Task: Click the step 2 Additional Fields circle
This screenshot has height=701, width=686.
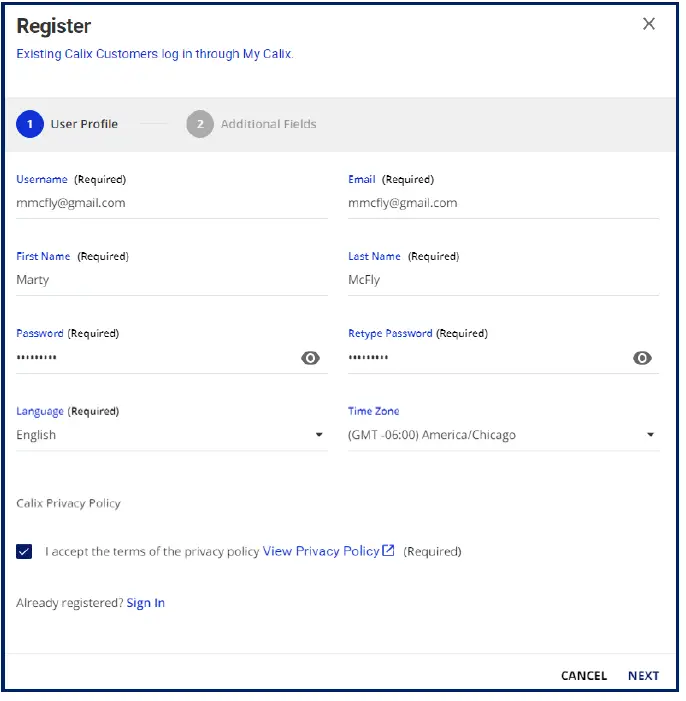Action: click(200, 125)
